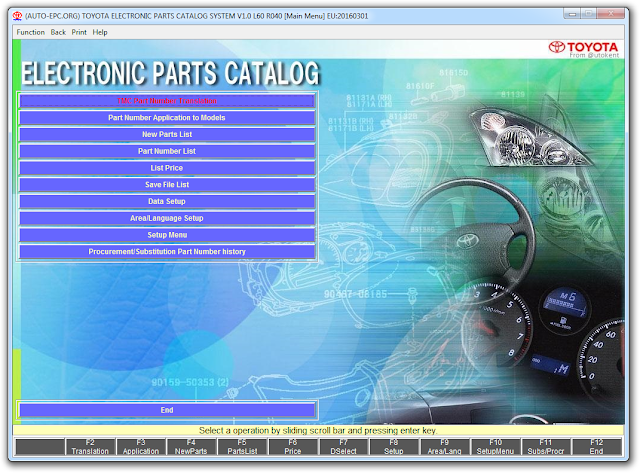The height and width of the screenshot is (473, 640).
Task: Click the F8 Setup key button
Action: point(394,447)
